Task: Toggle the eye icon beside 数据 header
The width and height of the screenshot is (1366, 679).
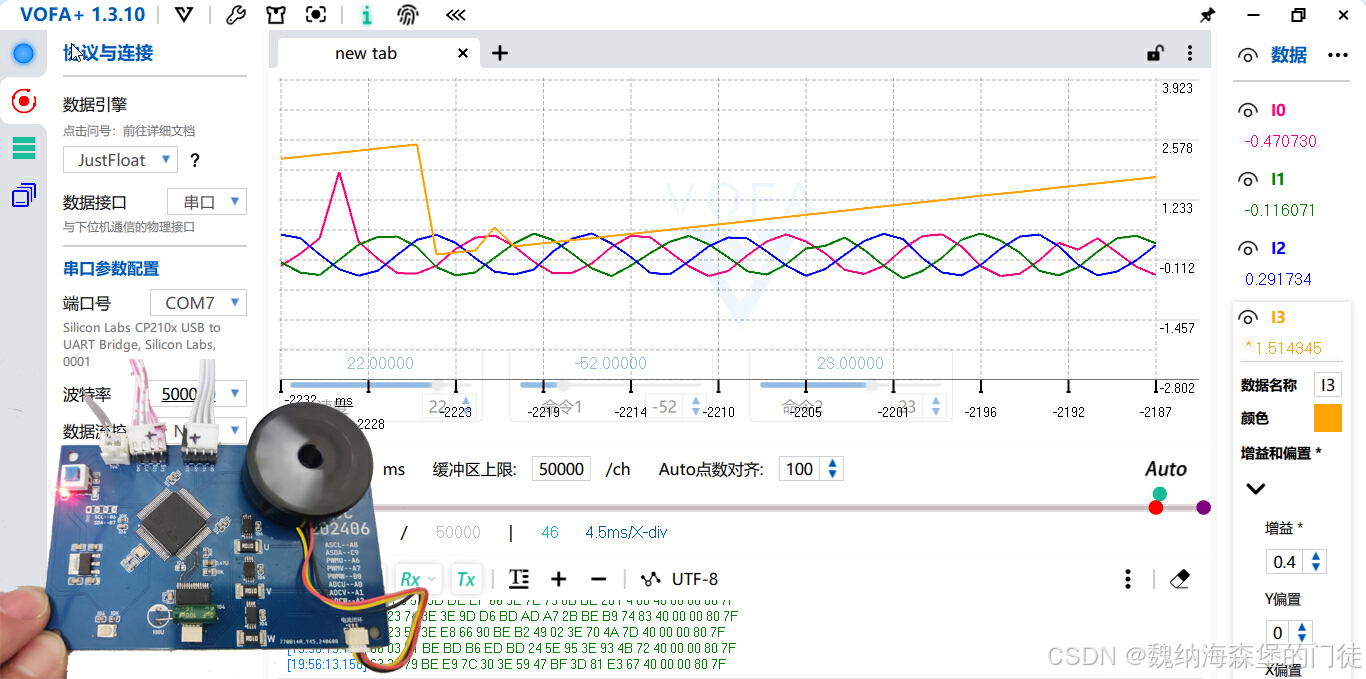Action: tap(1248, 56)
